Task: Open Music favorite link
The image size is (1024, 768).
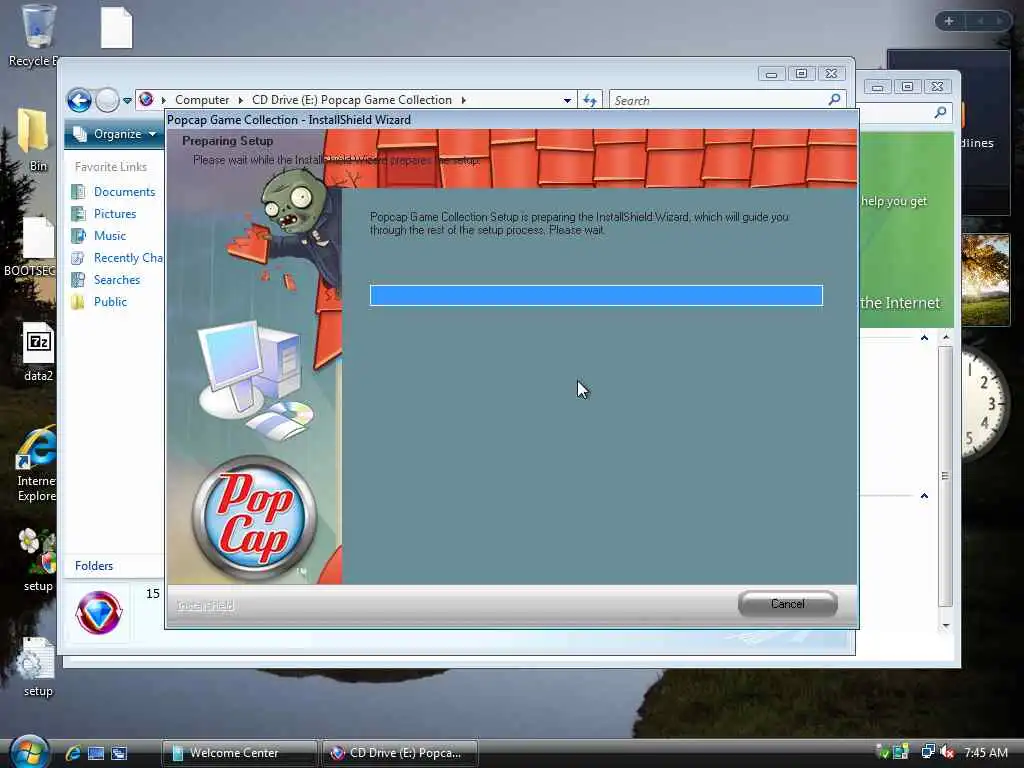Action: coord(110,236)
